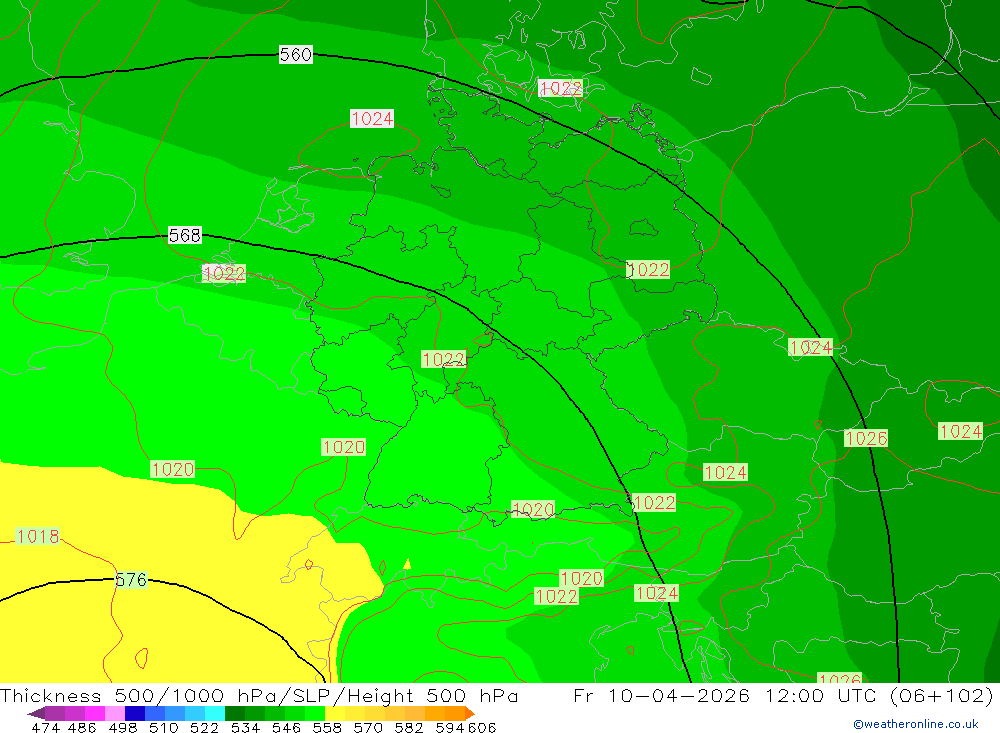
Task: Click the purple left arrow of the legend
Action: pos(36,713)
